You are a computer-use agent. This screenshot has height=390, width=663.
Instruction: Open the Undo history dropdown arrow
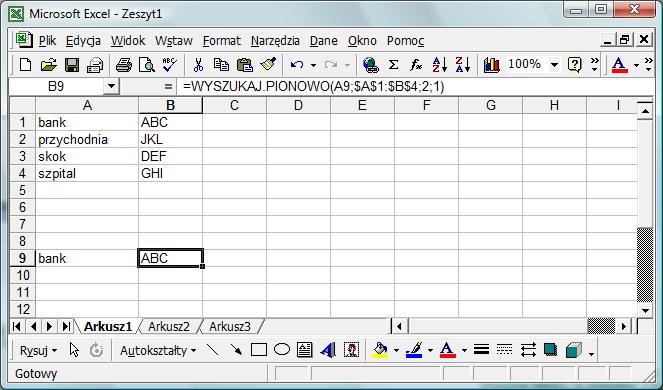pyautogui.click(x=313, y=65)
